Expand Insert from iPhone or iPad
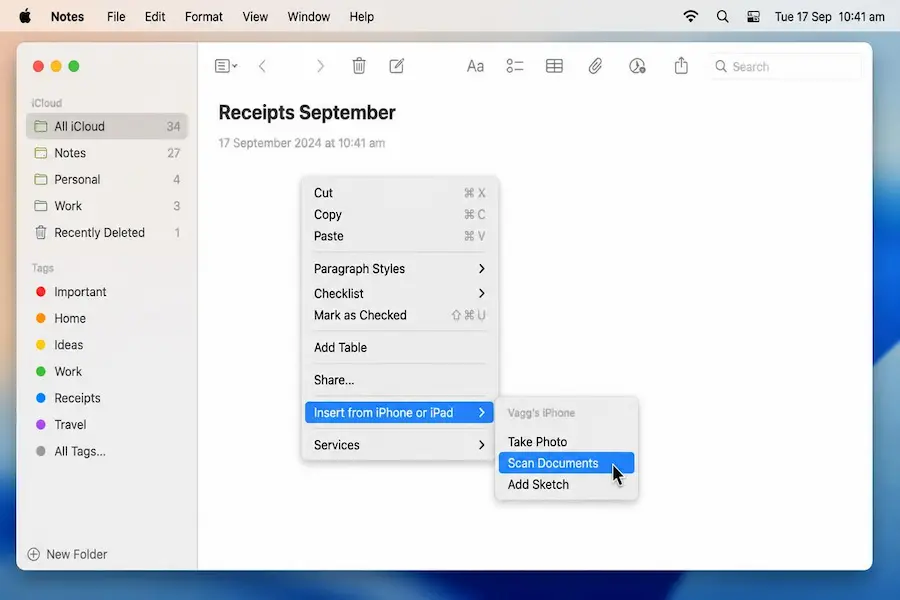The image size is (900, 600). (x=399, y=413)
